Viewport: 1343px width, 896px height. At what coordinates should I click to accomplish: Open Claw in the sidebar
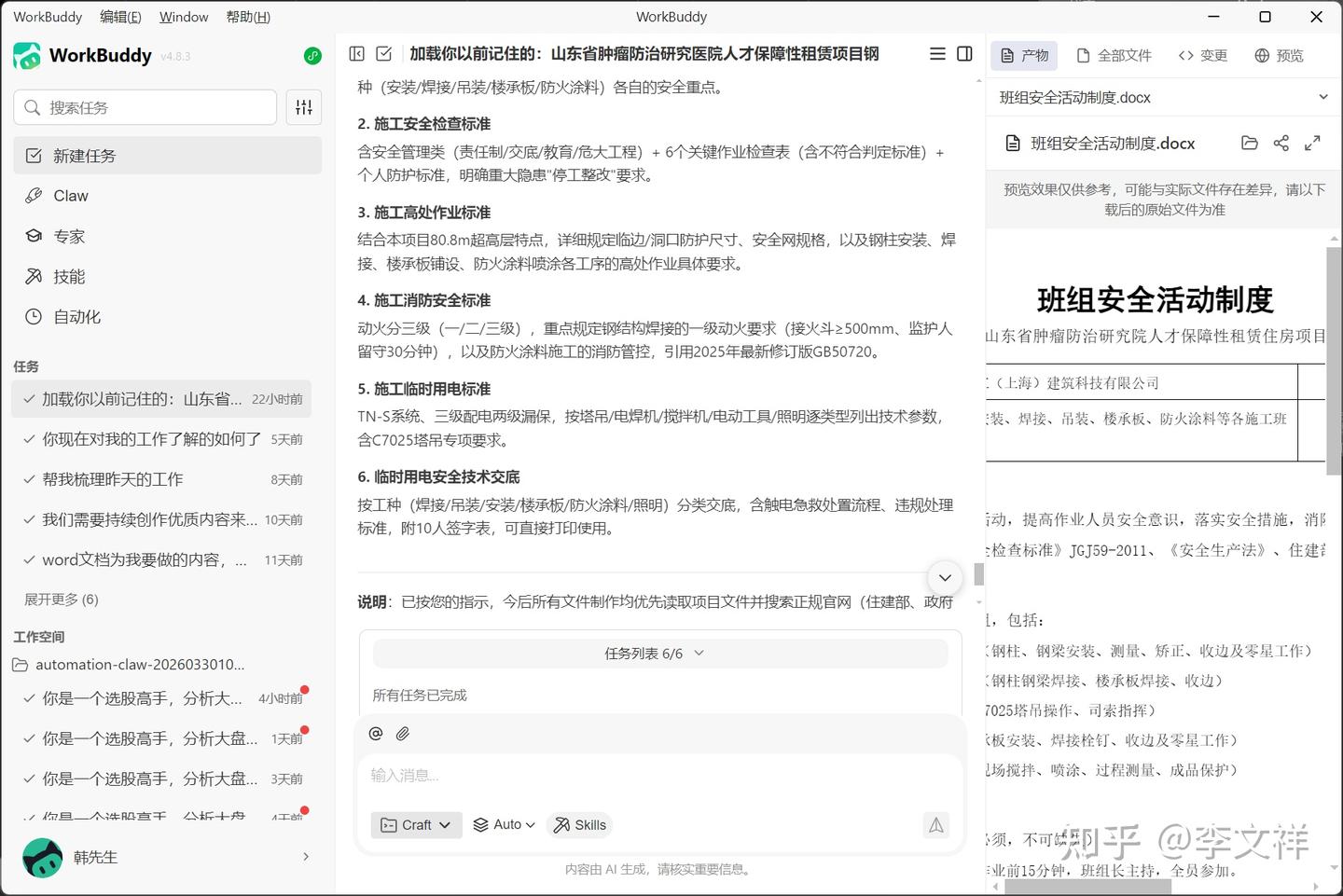tap(168, 196)
